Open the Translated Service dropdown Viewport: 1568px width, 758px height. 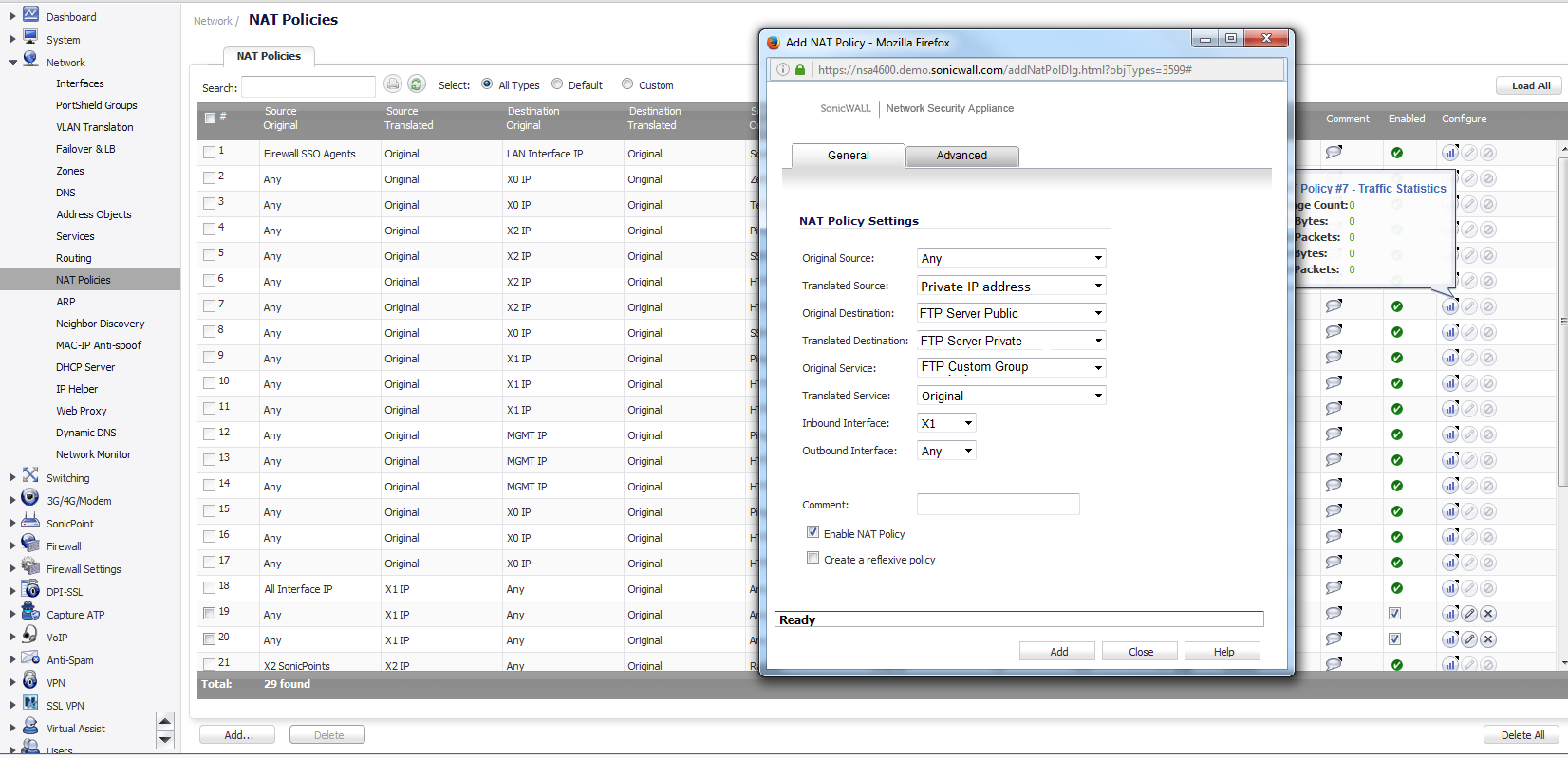pyautogui.click(x=1012, y=396)
